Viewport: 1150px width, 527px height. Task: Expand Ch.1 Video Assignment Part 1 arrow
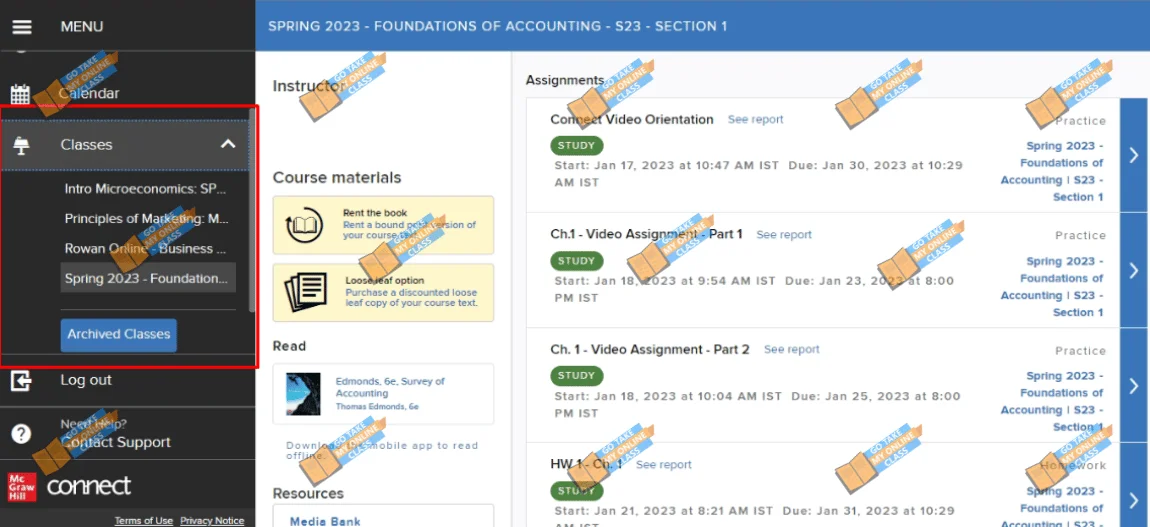pyautogui.click(x=1133, y=270)
